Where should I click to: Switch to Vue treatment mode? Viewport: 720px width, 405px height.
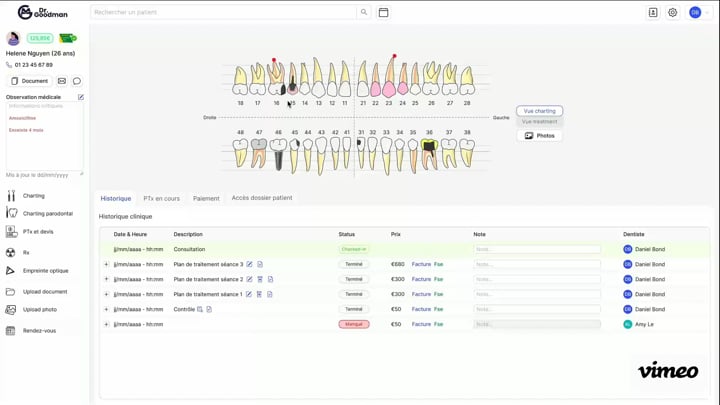(539, 121)
